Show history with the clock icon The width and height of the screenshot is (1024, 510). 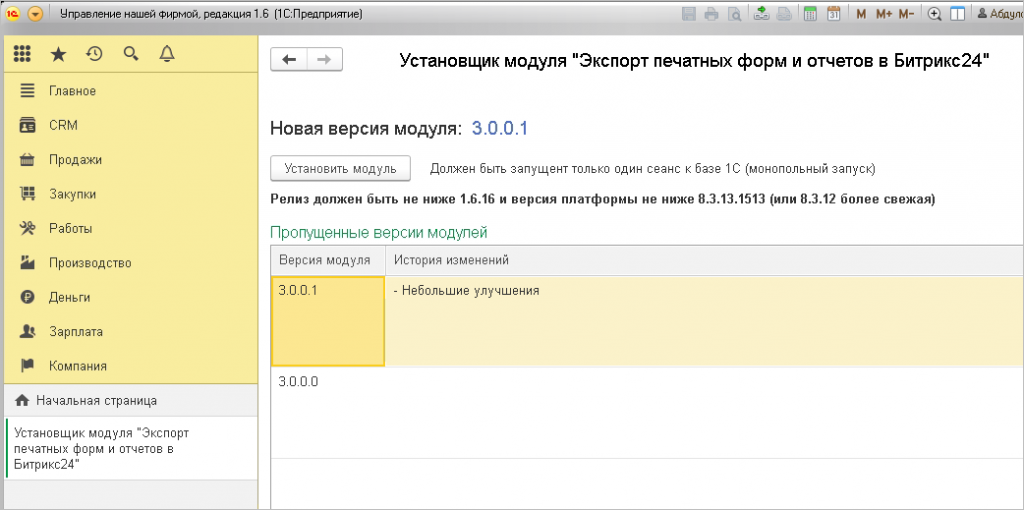(94, 54)
